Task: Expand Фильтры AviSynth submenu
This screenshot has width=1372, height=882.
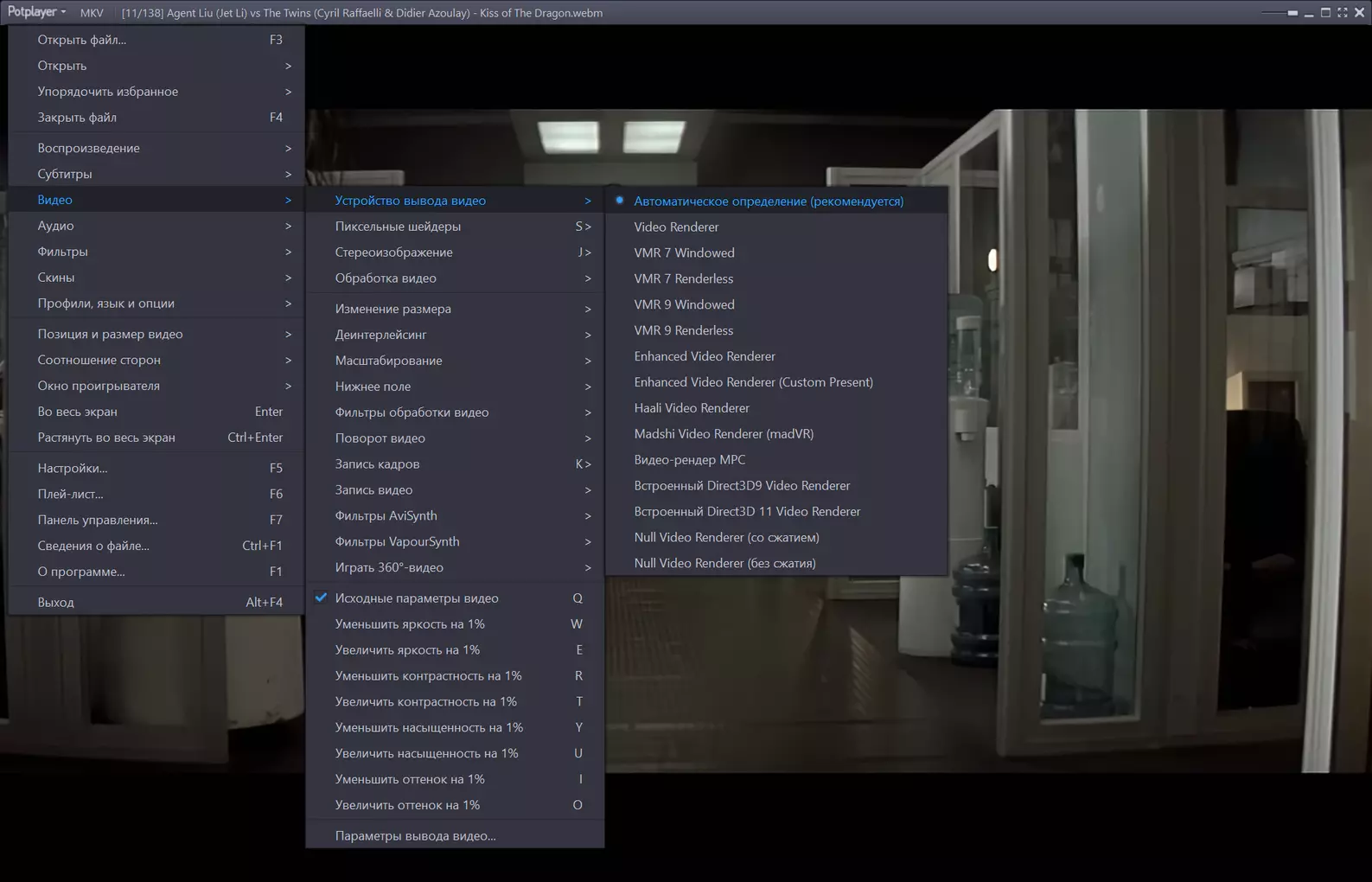Action: (x=455, y=515)
